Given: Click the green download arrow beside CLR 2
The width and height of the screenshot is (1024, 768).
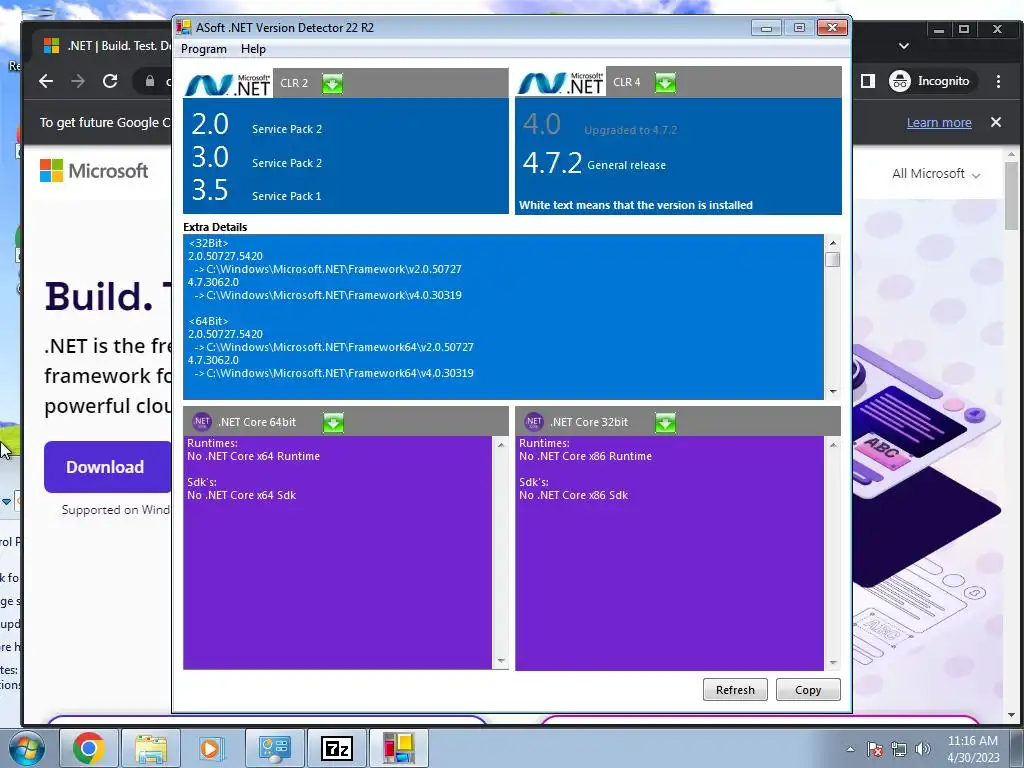Looking at the screenshot, I should (332, 84).
